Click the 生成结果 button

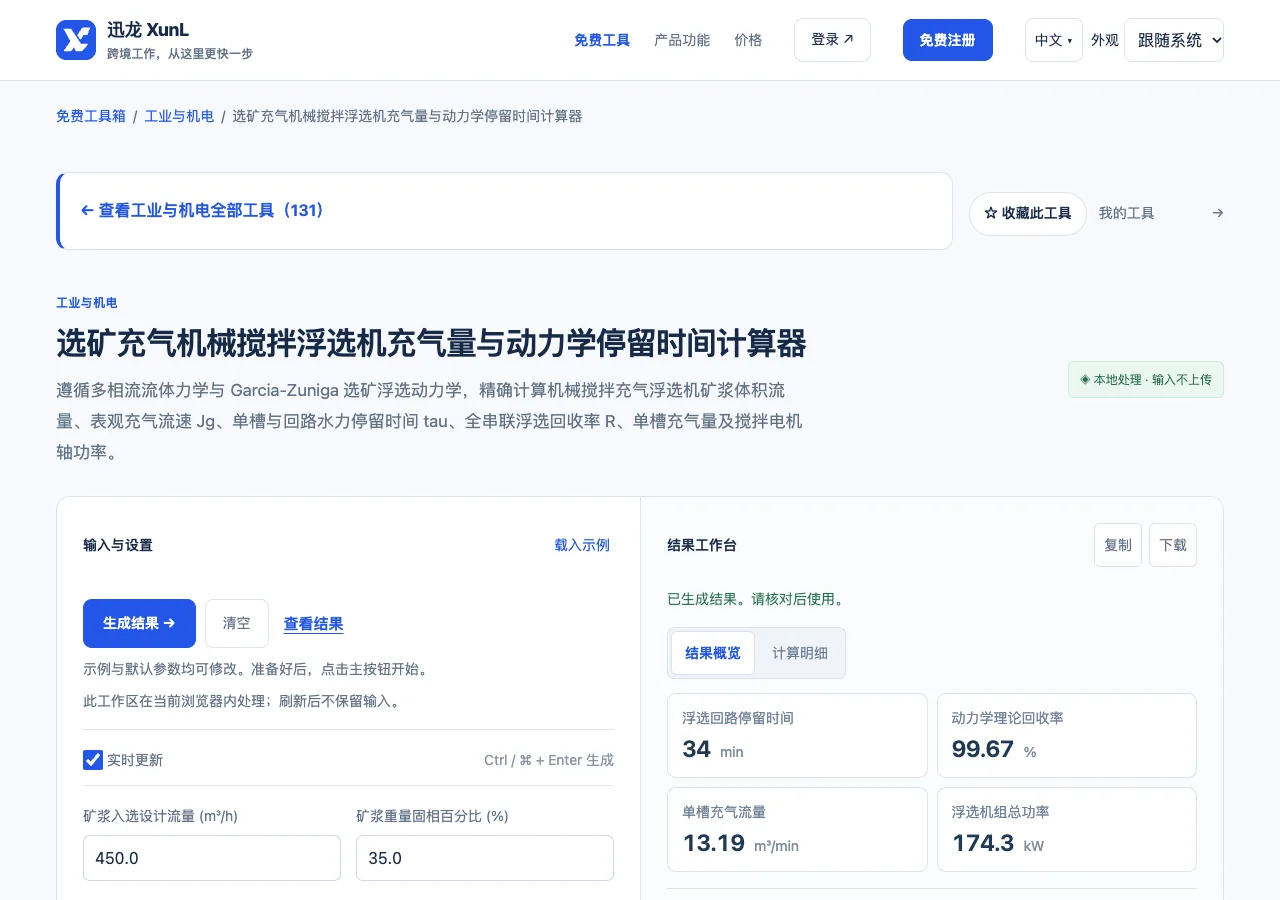pyautogui.click(x=139, y=623)
